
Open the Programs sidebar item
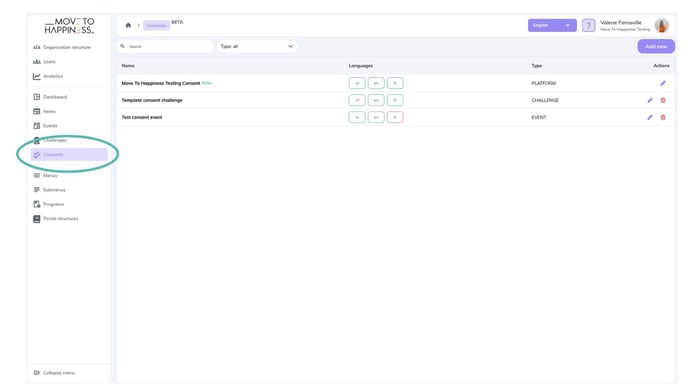coord(49,204)
